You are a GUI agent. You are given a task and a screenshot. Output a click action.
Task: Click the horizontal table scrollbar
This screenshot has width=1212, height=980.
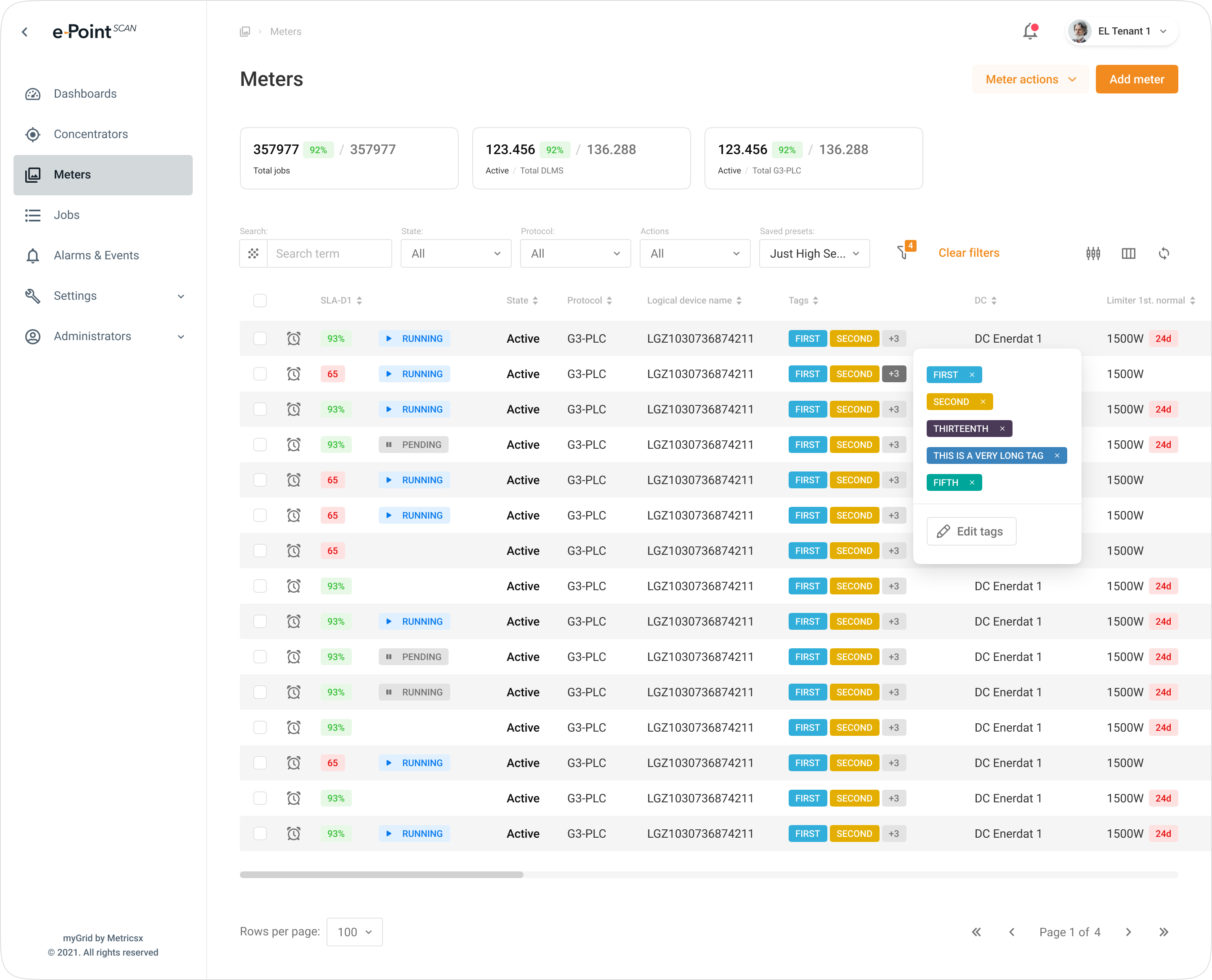tap(381, 874)
